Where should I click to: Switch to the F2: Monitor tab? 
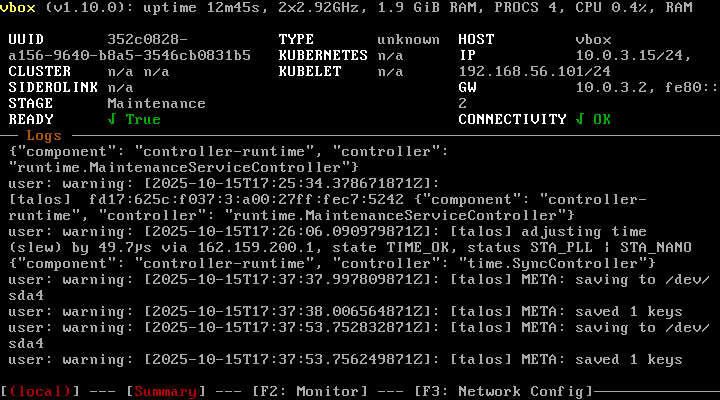[308, 391]
